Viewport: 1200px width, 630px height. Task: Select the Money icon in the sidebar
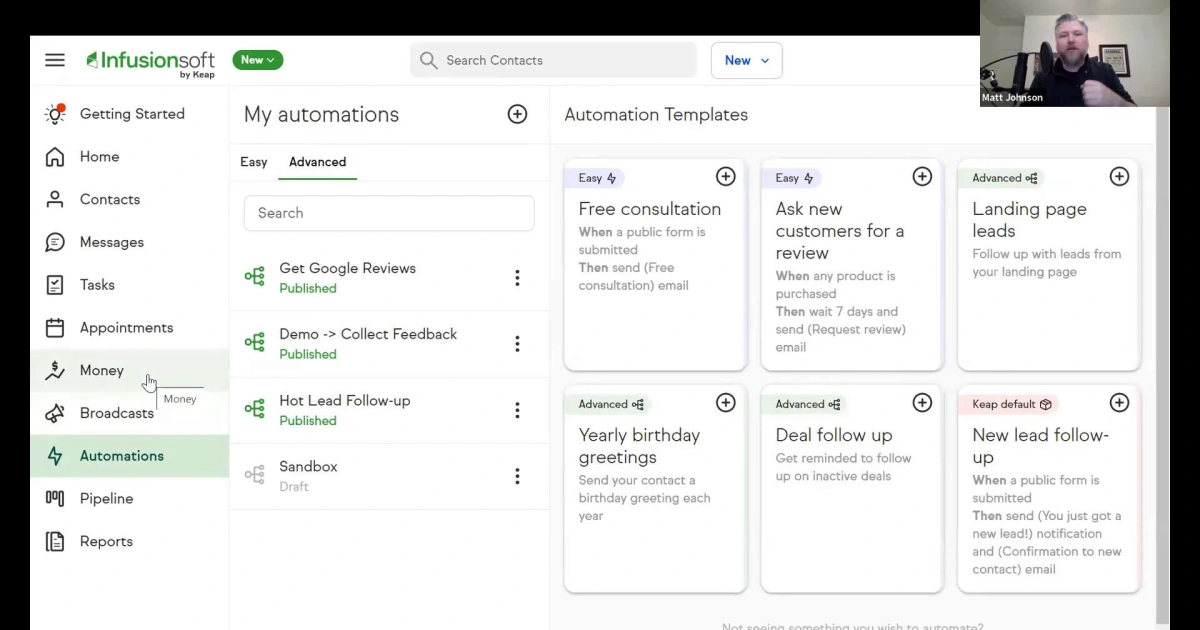[55, 370]
